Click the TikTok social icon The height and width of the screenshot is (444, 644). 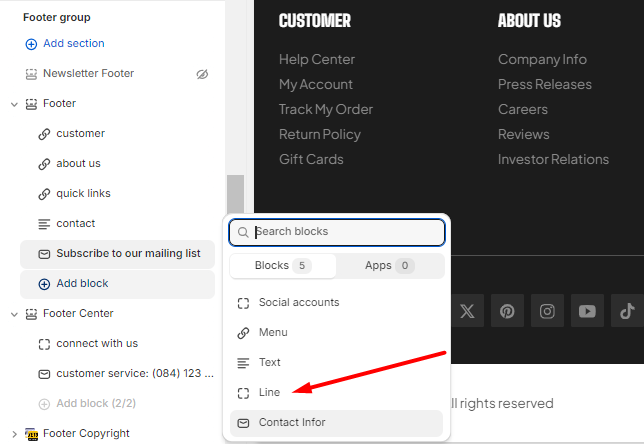pyautogui.click(x=626, y=311)
